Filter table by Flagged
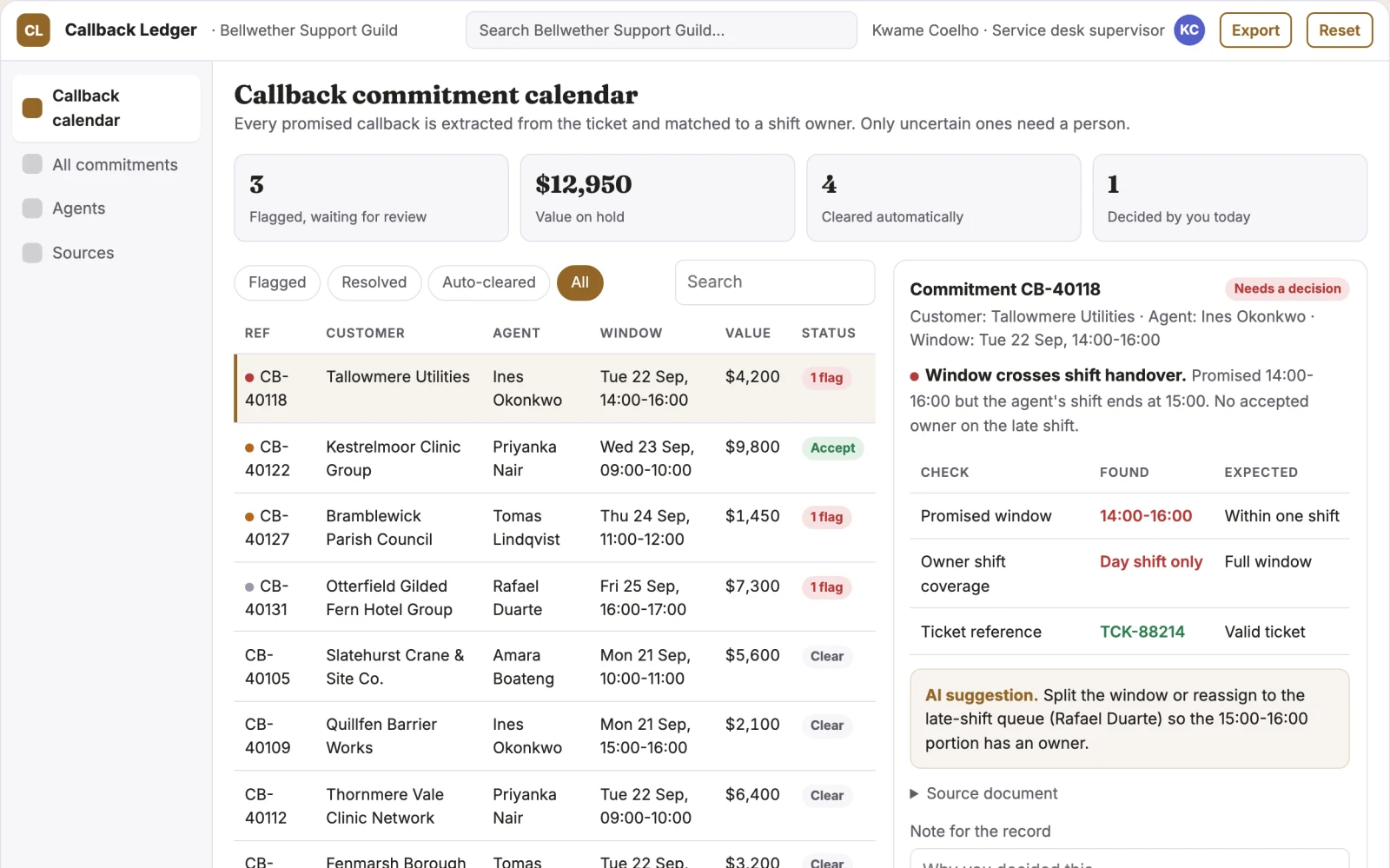Image resolution: width=1390 pixels, height=868 pixels. [x=277, y=282]
